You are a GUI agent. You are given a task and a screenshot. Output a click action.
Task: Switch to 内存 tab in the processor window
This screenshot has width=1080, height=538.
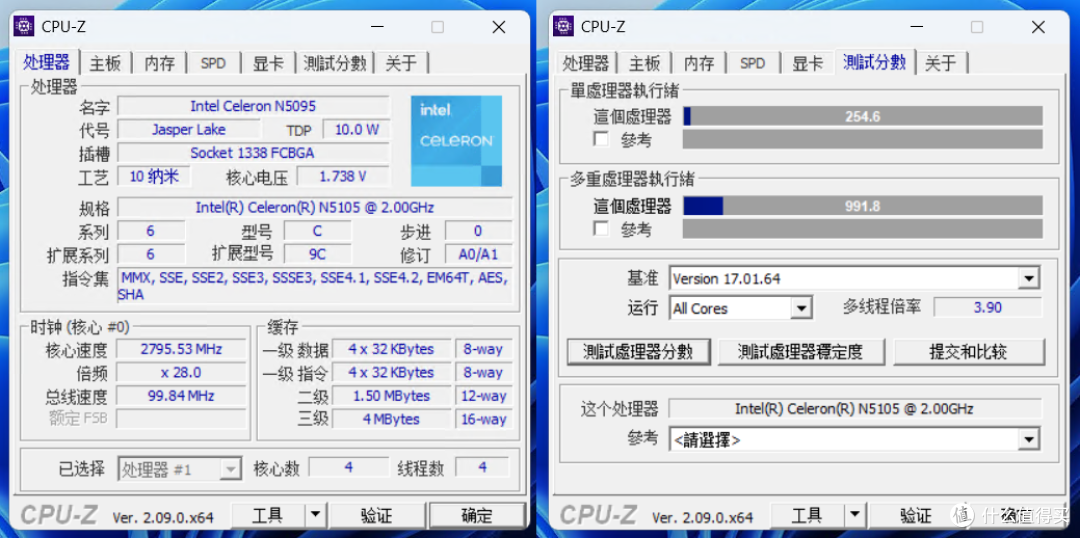[x=160, y=63]
